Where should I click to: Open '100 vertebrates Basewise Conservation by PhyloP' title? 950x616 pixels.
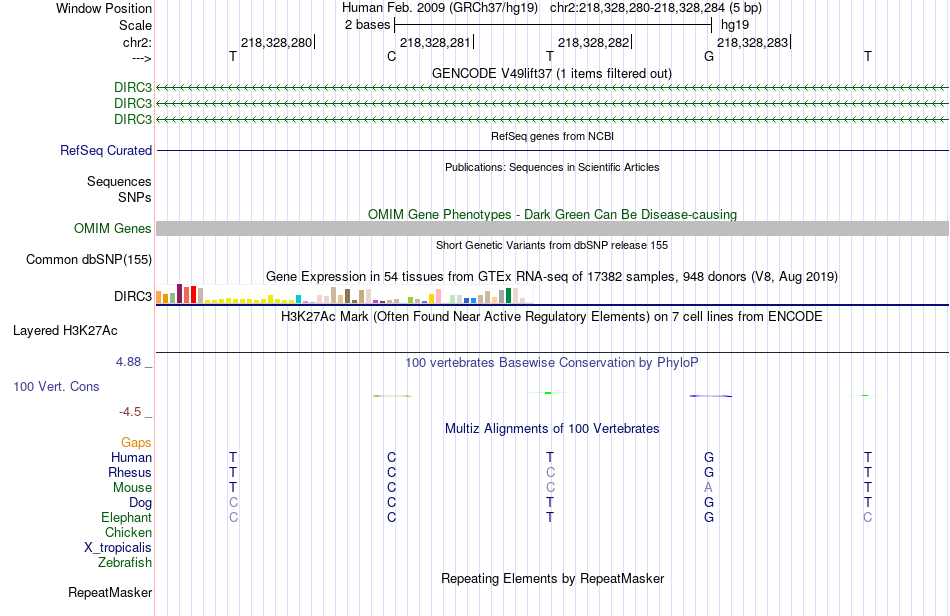pyautogui.click(x=552, y=363)
